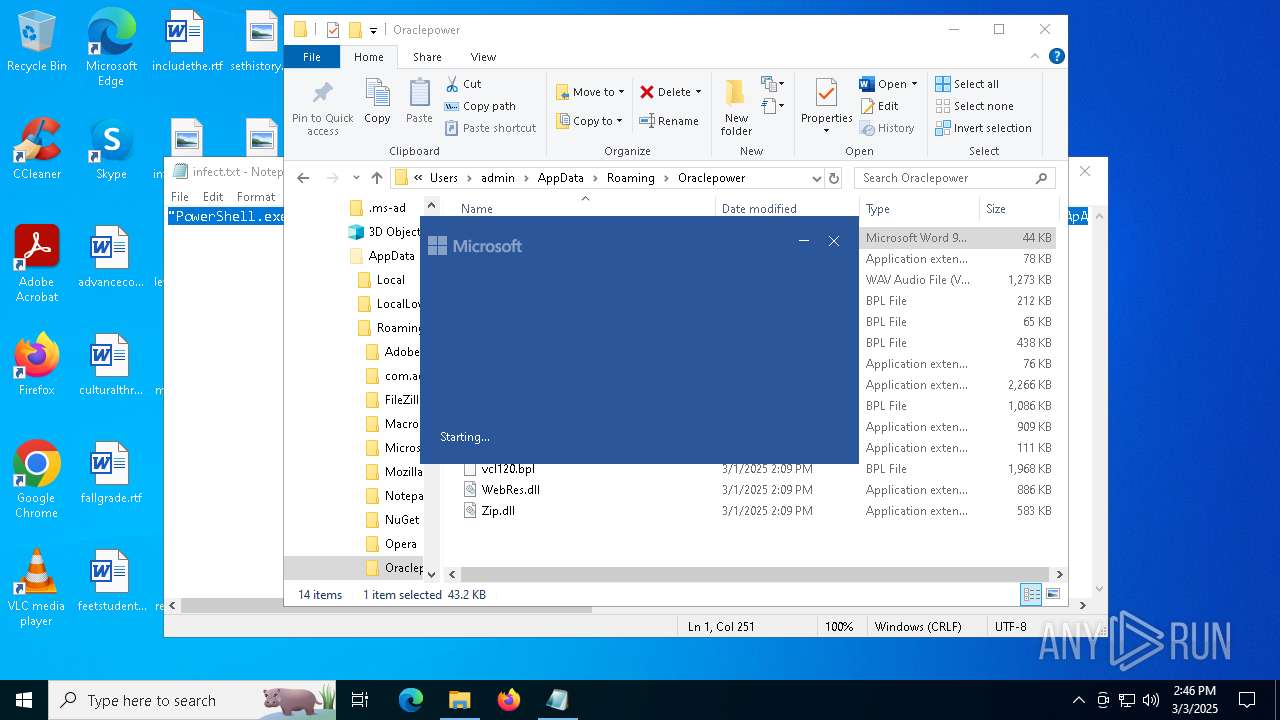The image size is (1280, 720).
Task: Open Notepad Edit menu
Action: (x=213, y=197)
